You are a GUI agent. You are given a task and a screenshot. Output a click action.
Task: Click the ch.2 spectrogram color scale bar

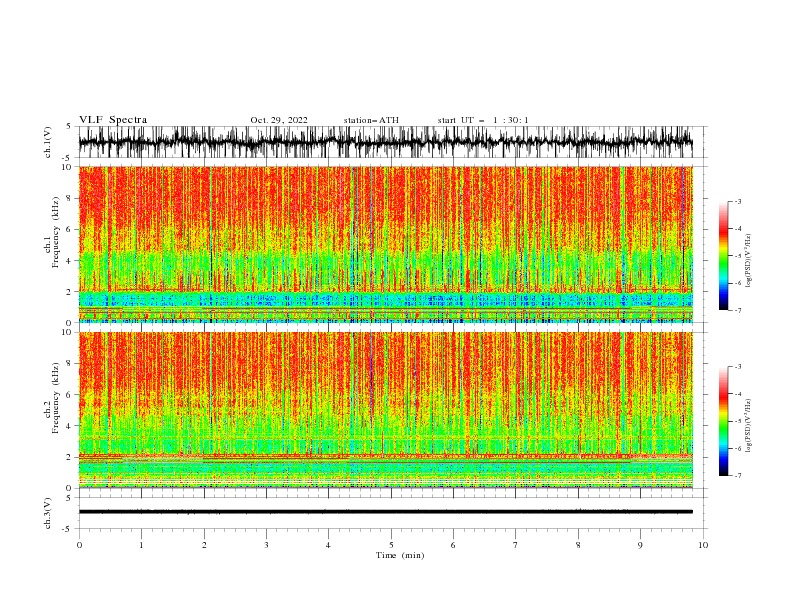(x=724, y=421)
